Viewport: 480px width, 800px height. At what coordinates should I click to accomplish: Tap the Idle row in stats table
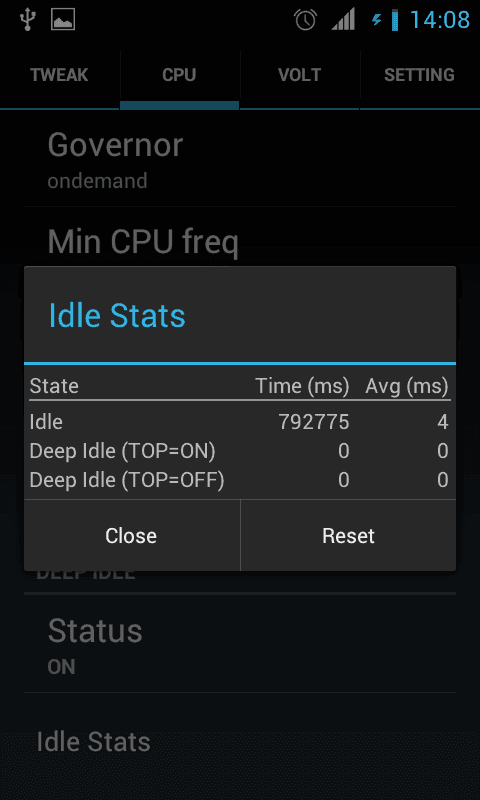point(239,422)
